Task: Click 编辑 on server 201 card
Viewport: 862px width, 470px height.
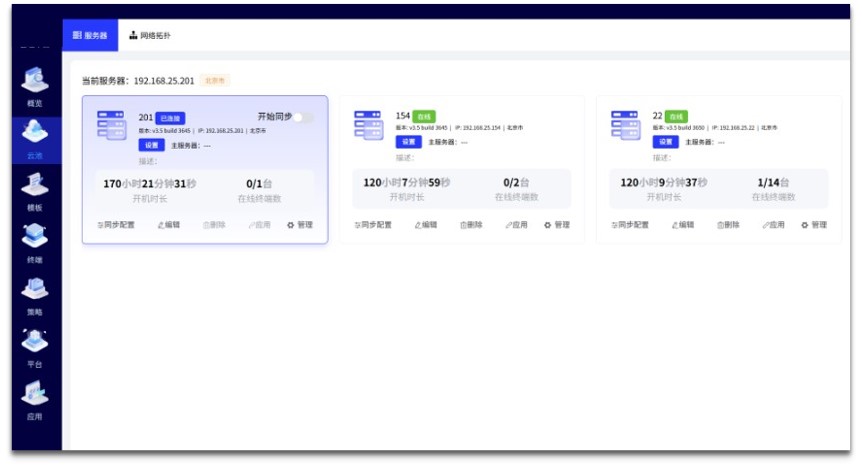Action: click(169, 225)
